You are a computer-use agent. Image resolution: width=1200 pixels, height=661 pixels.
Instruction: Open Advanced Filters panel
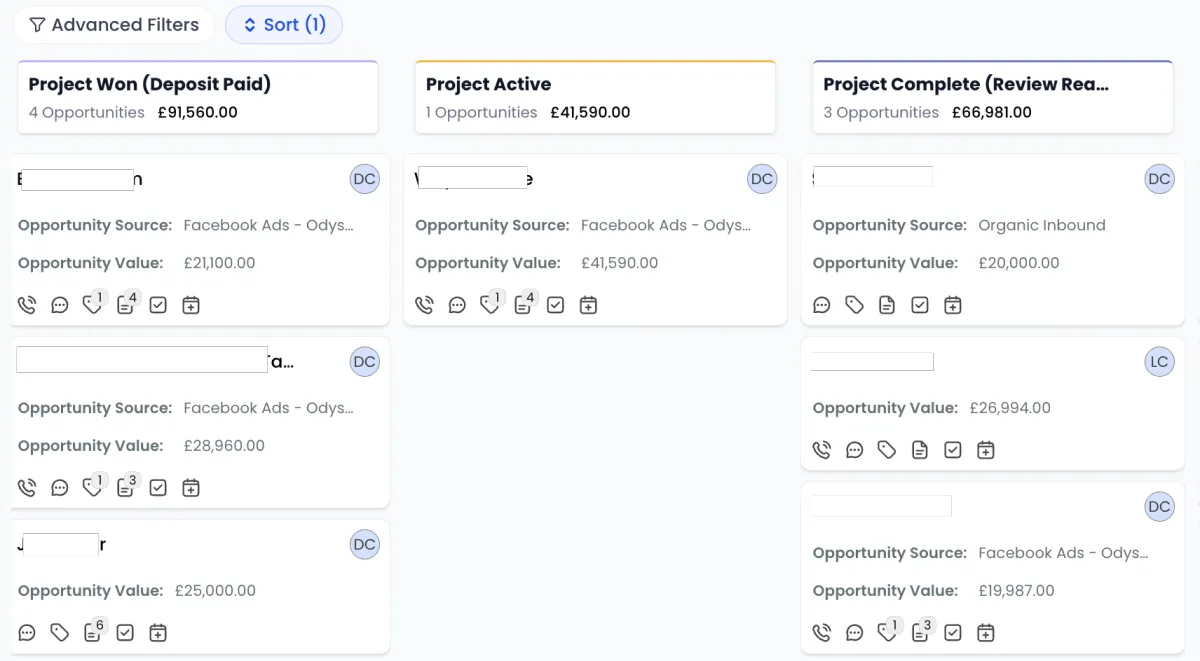tap(114, 25)
